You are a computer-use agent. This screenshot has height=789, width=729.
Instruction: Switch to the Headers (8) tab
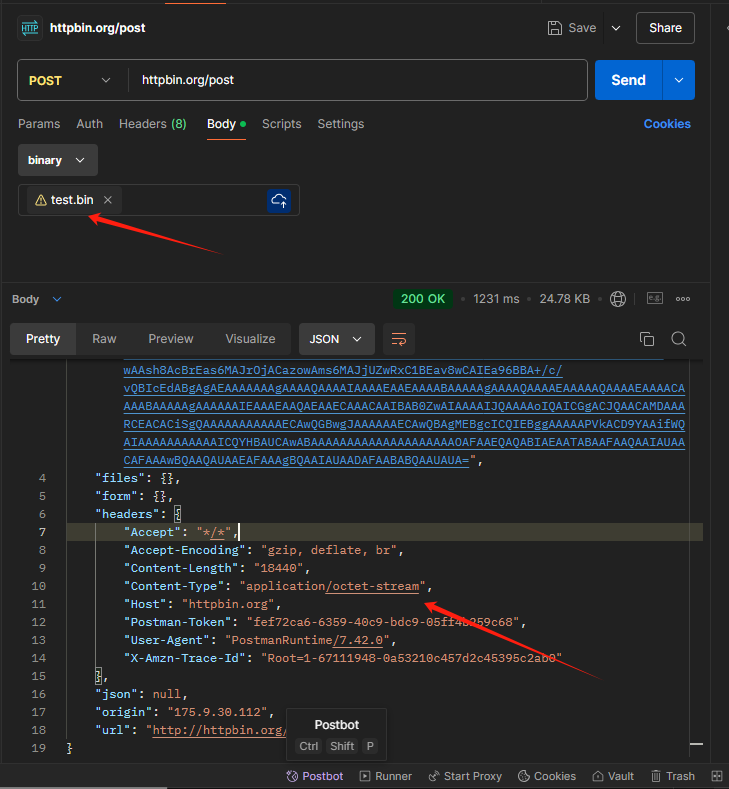(152, 124)
